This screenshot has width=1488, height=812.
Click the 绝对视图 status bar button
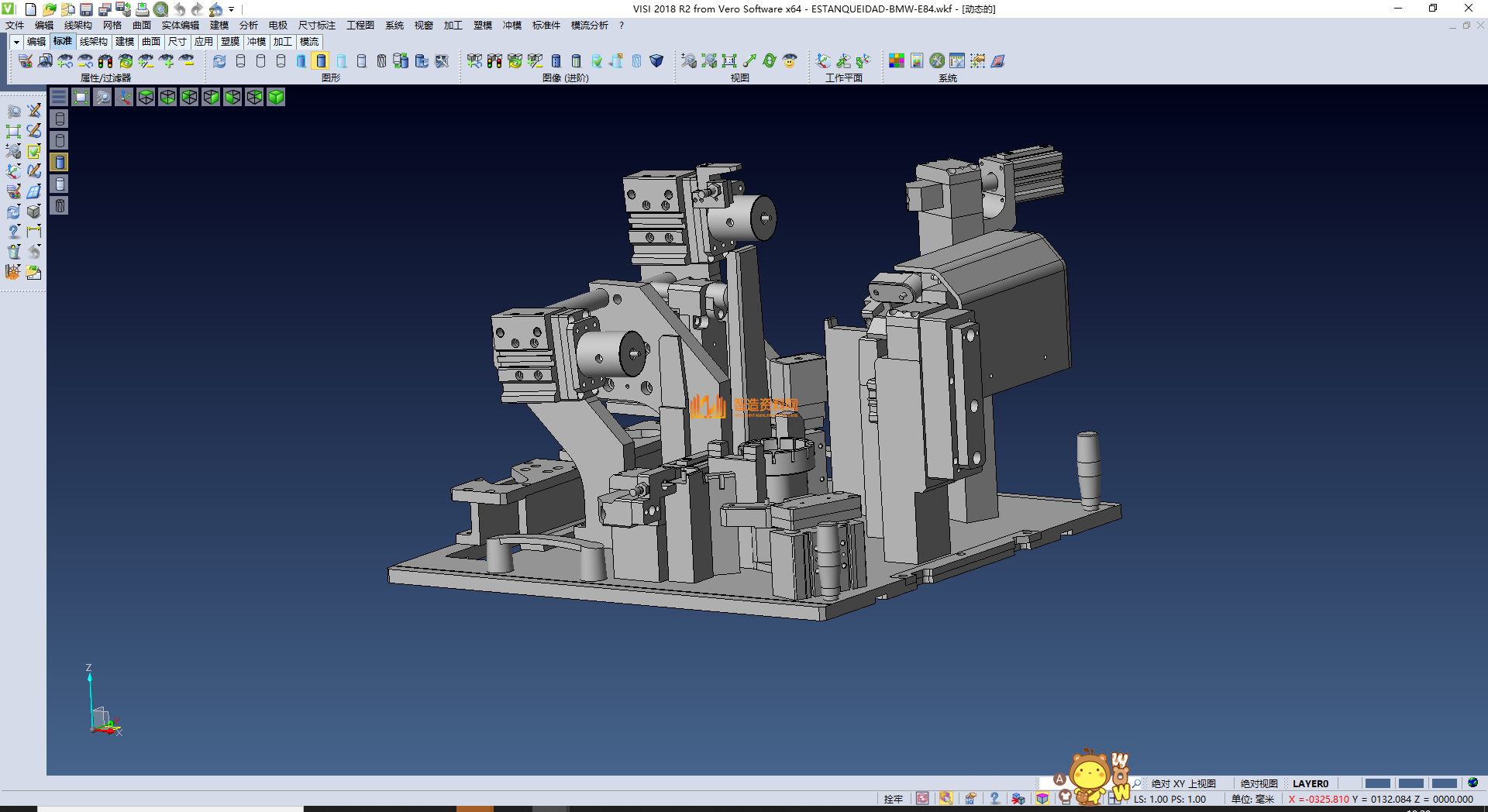[1259, 783]
